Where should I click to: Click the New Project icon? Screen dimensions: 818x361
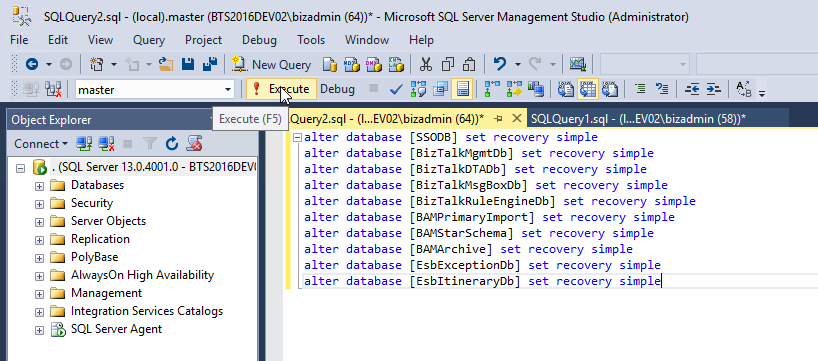coord(97,65)
